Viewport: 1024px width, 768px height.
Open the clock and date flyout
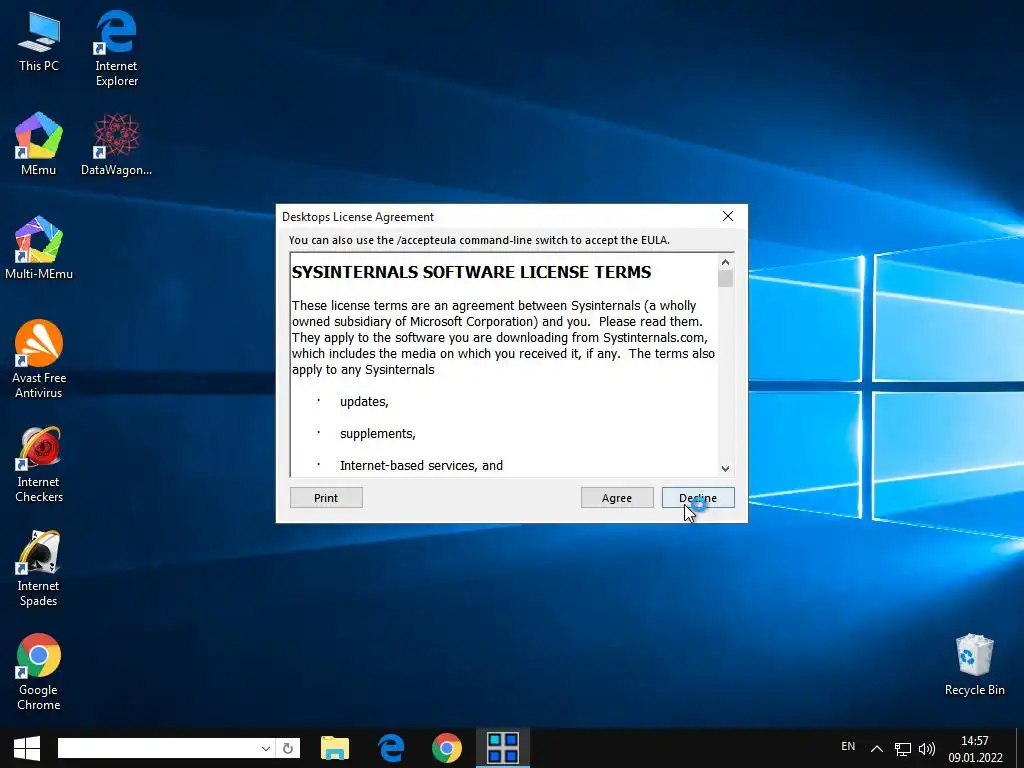[975, 749]
